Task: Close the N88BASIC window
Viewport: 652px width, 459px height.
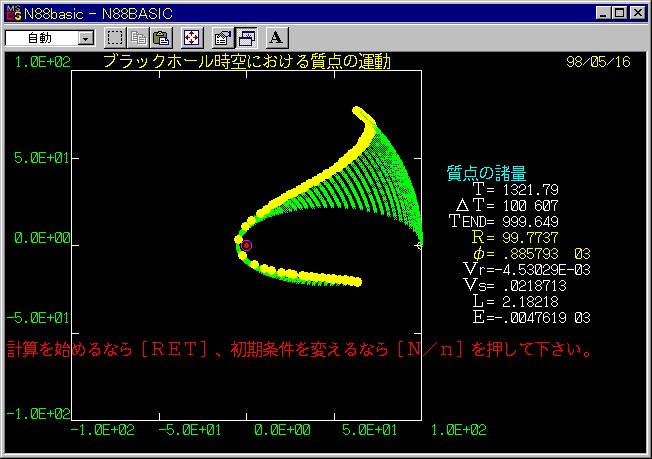Action: 637,13
